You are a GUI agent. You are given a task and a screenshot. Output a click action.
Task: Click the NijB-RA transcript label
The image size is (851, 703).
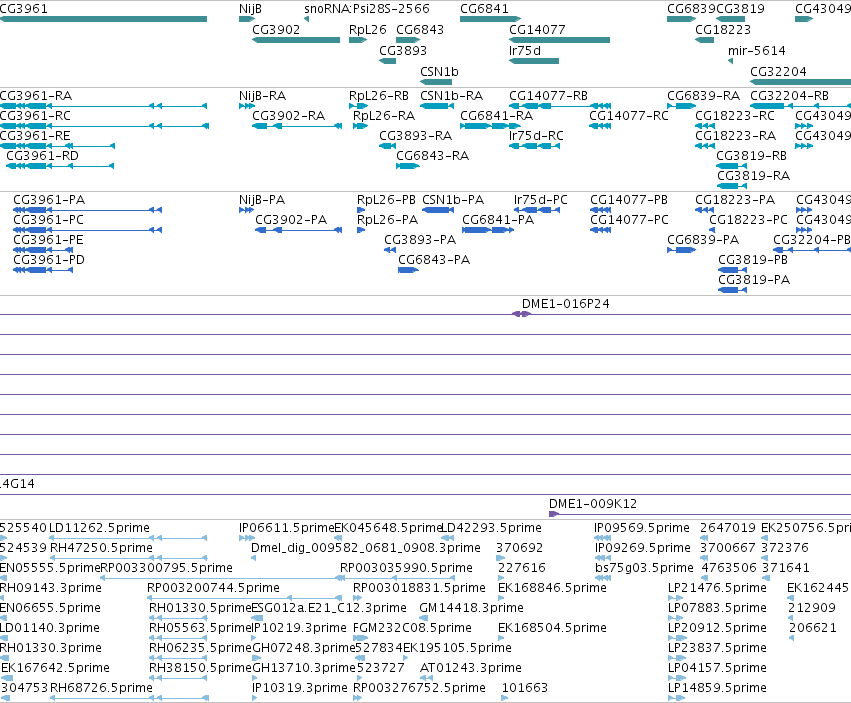[262, 96]
